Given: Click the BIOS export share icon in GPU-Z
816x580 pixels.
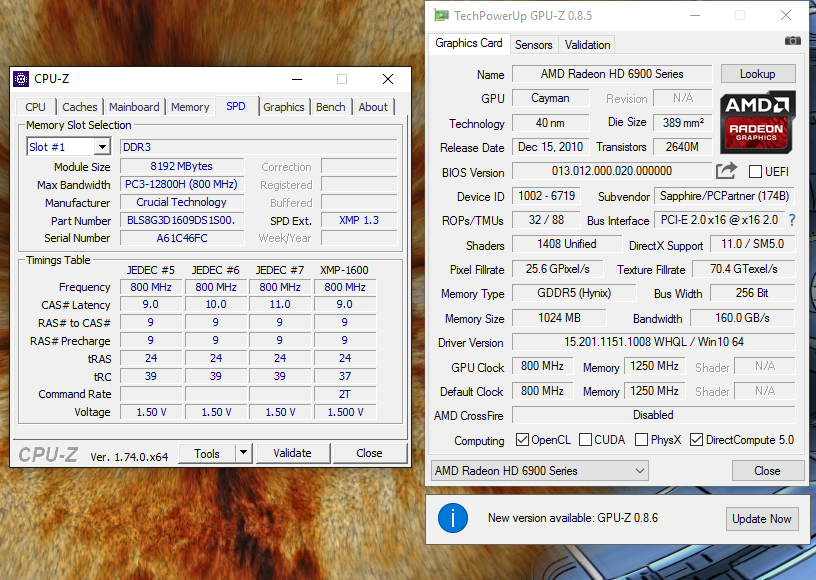Looking at the screenshot, I should 726,171.
